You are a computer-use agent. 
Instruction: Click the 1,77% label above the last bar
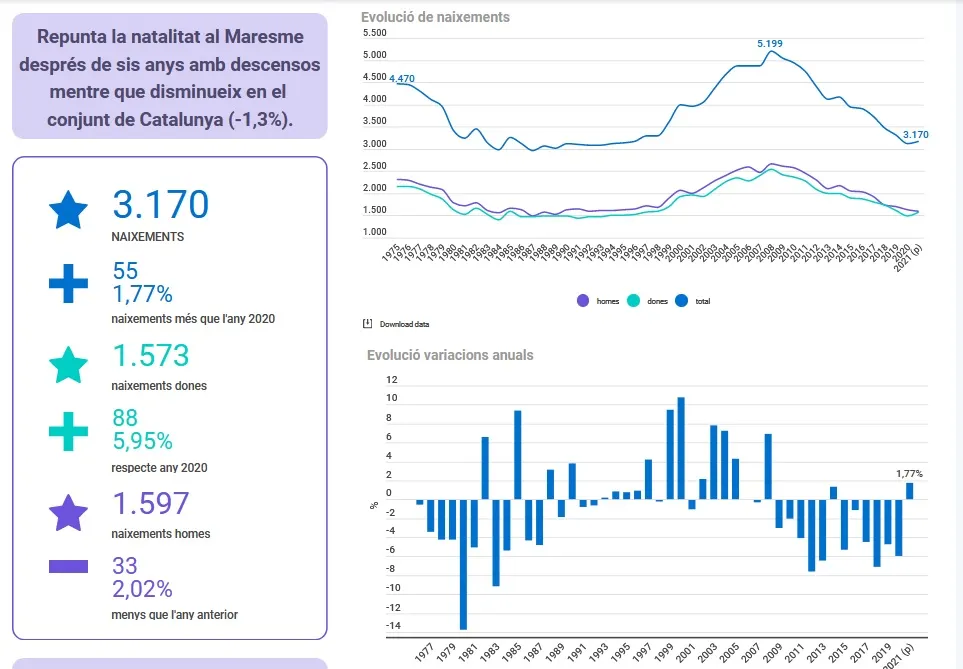pyautogui.click(x=909, y=474)
